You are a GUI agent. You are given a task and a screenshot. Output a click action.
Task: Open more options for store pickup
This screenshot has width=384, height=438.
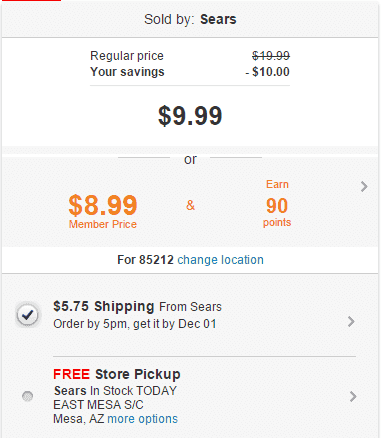pyautogui.click(x=142, y=419)
